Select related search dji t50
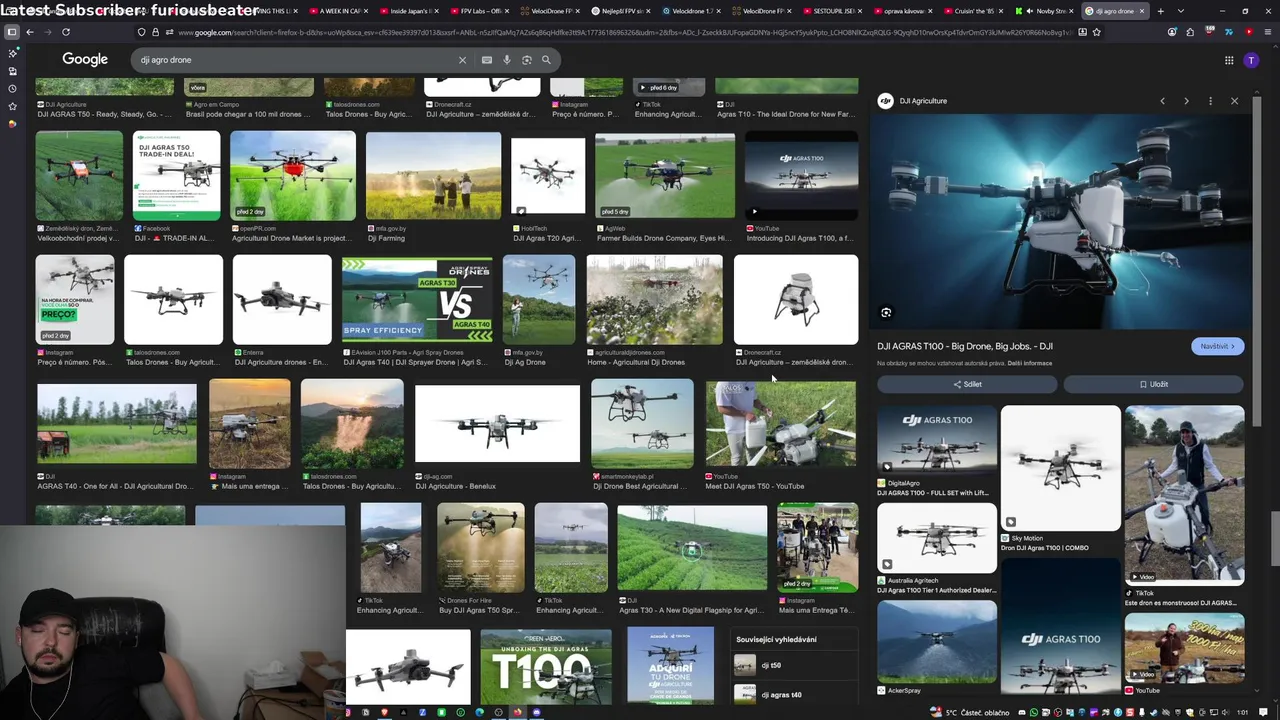This screenshot has height=720, width=1280. tap(796, 665)
